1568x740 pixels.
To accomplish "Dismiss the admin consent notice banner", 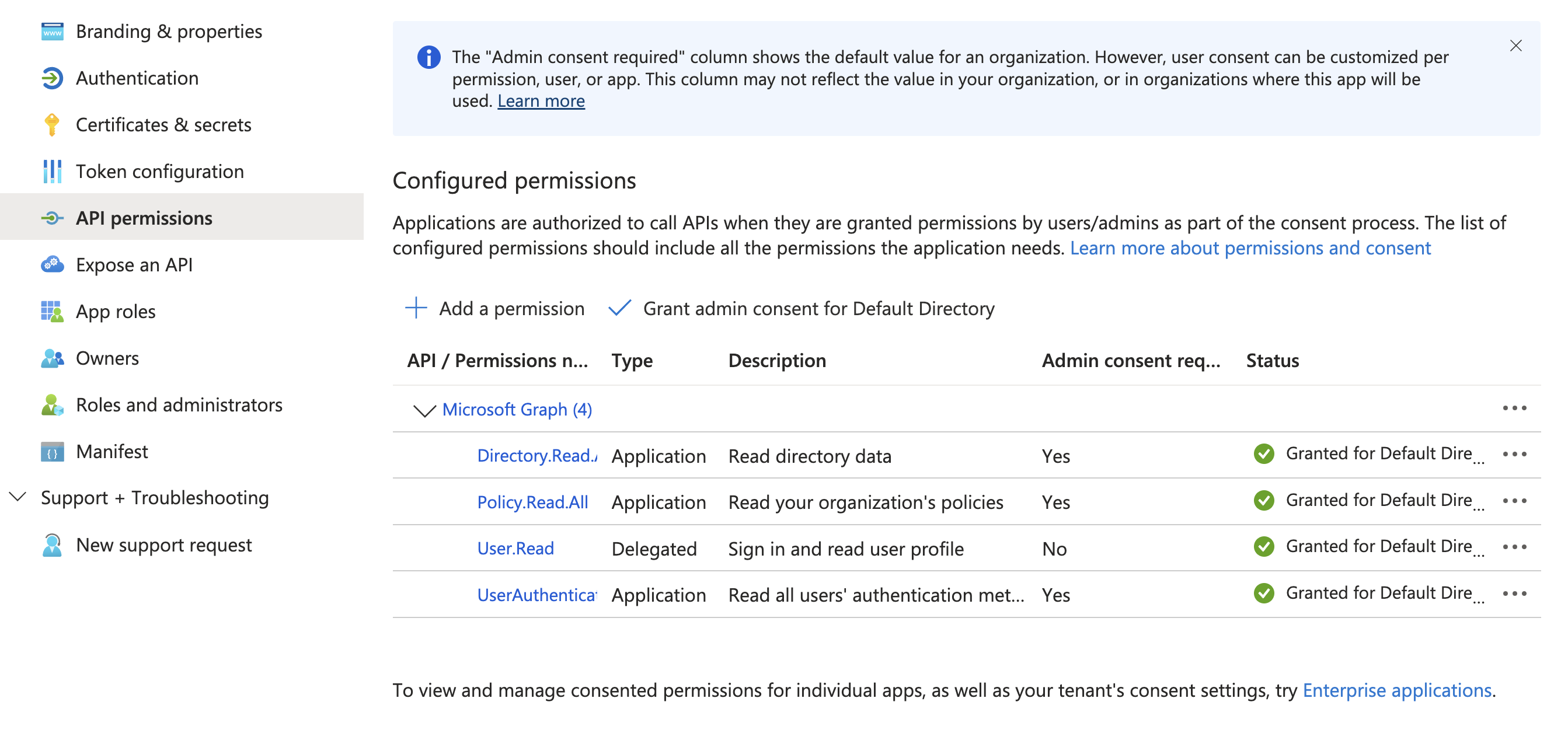I will [1515, 46].
